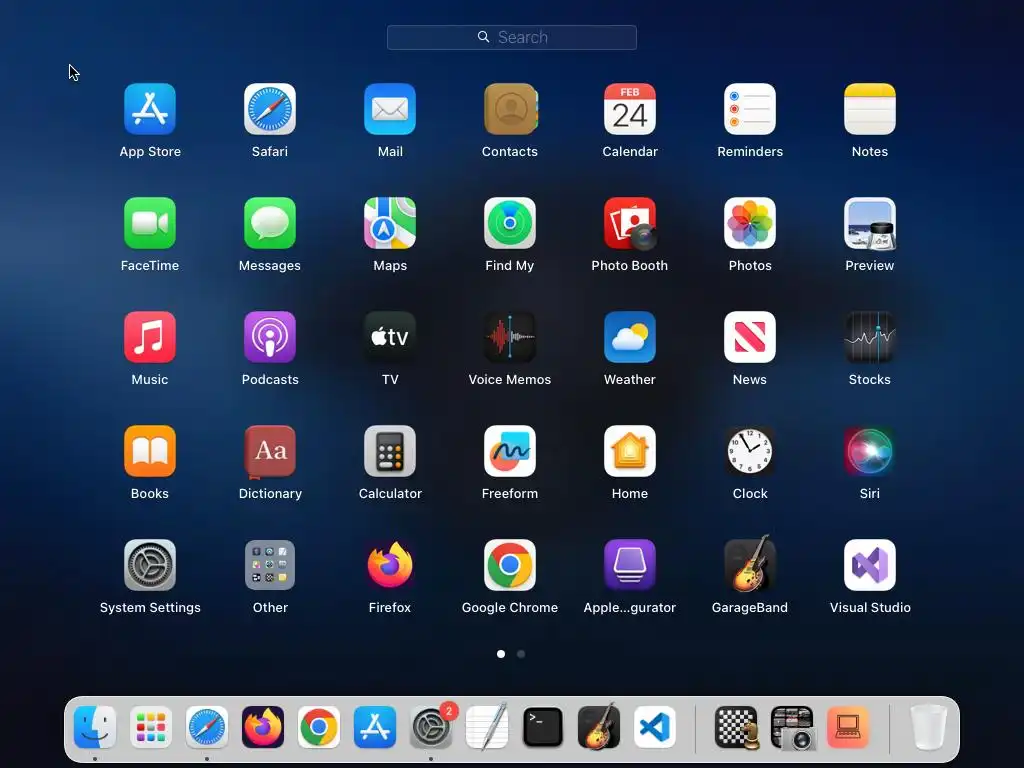Launch the Stocks app
1024x768 pixels.
(x=870, y=337)
